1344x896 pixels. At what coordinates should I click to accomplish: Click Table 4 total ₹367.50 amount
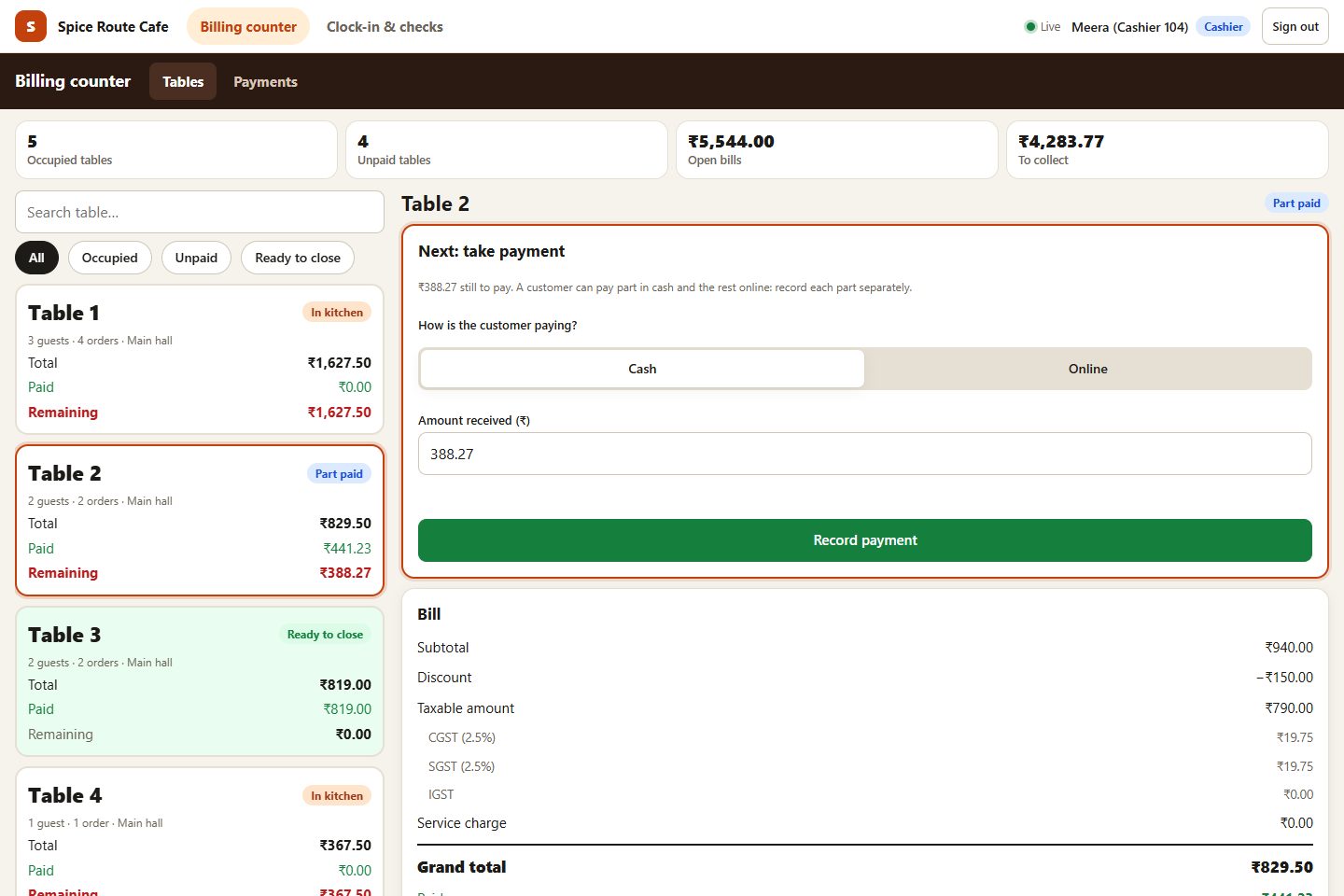(345, 845)
